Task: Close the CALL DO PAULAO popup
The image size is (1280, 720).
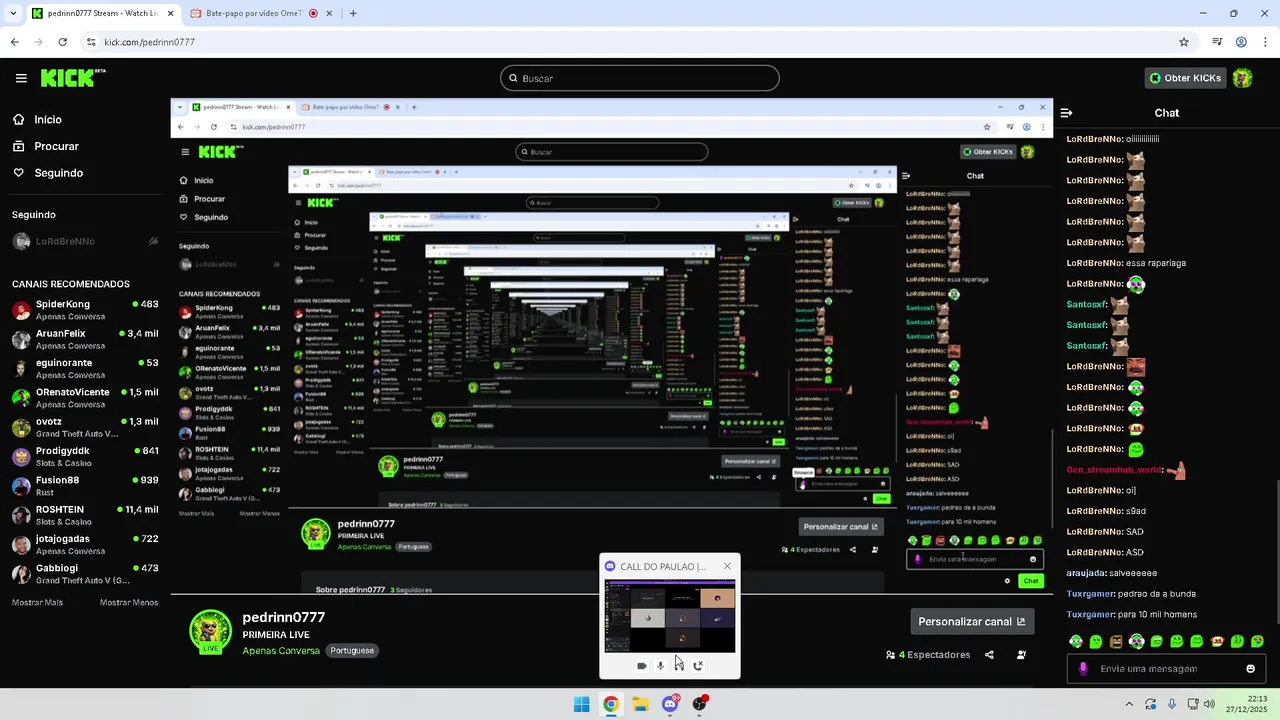Action: (x=727, y=566)
